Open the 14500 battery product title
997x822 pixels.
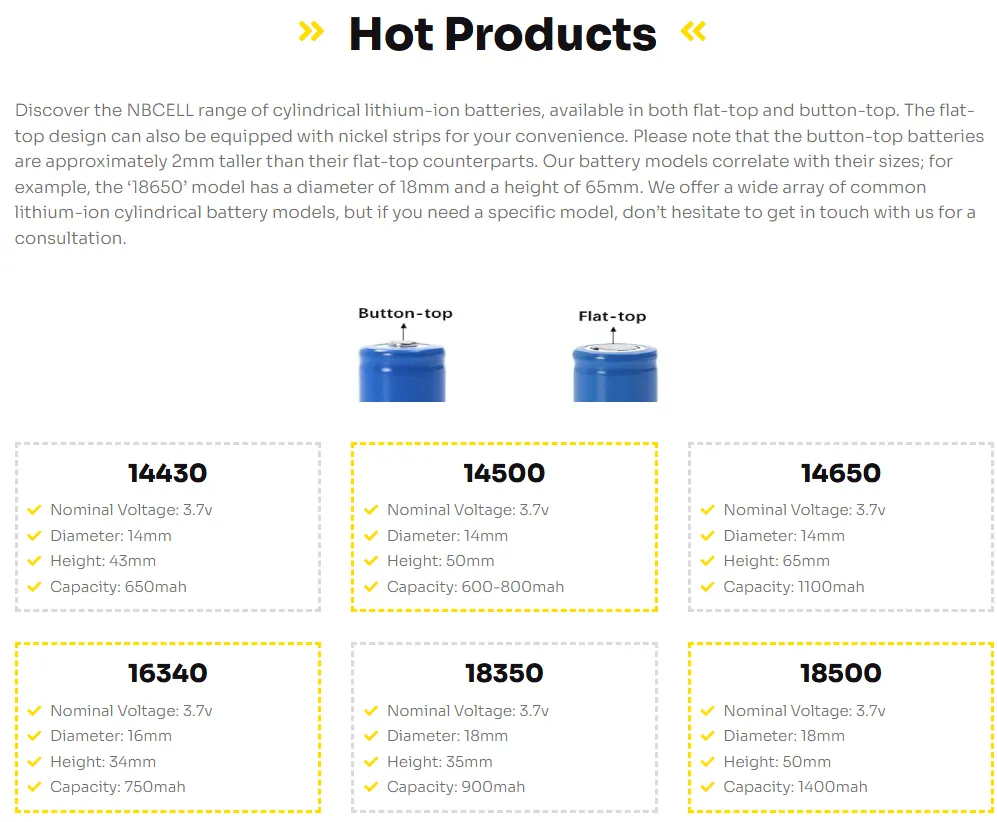pyautogui.click(x=504, y=473)
